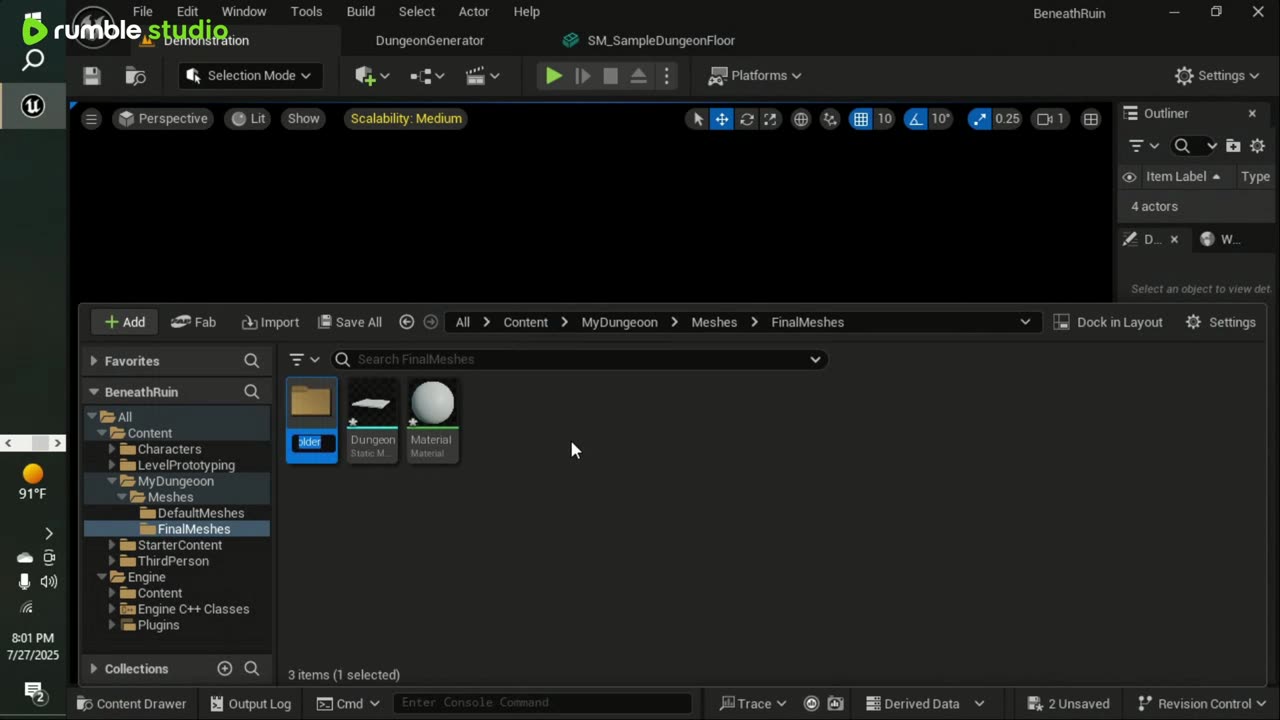Select the DefaultMeshes folder in the tree

(200, 514)
